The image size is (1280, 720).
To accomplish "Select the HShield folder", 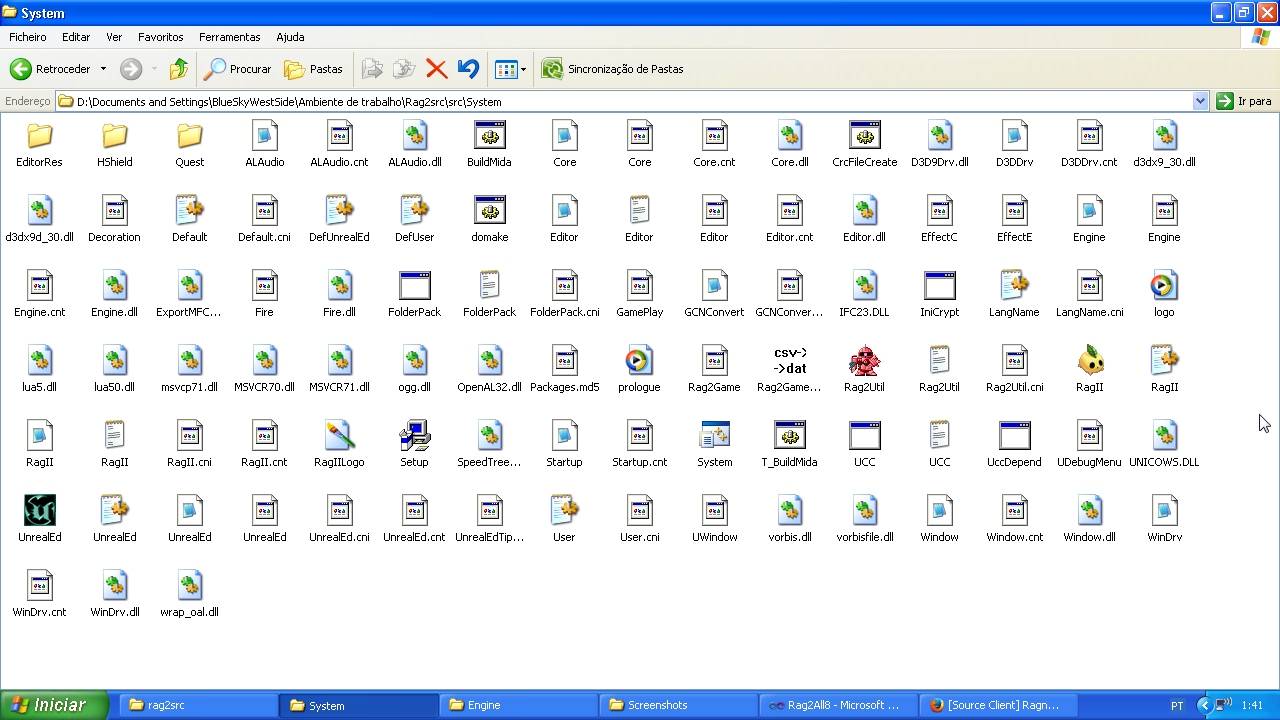I will [x=114, y=144].
